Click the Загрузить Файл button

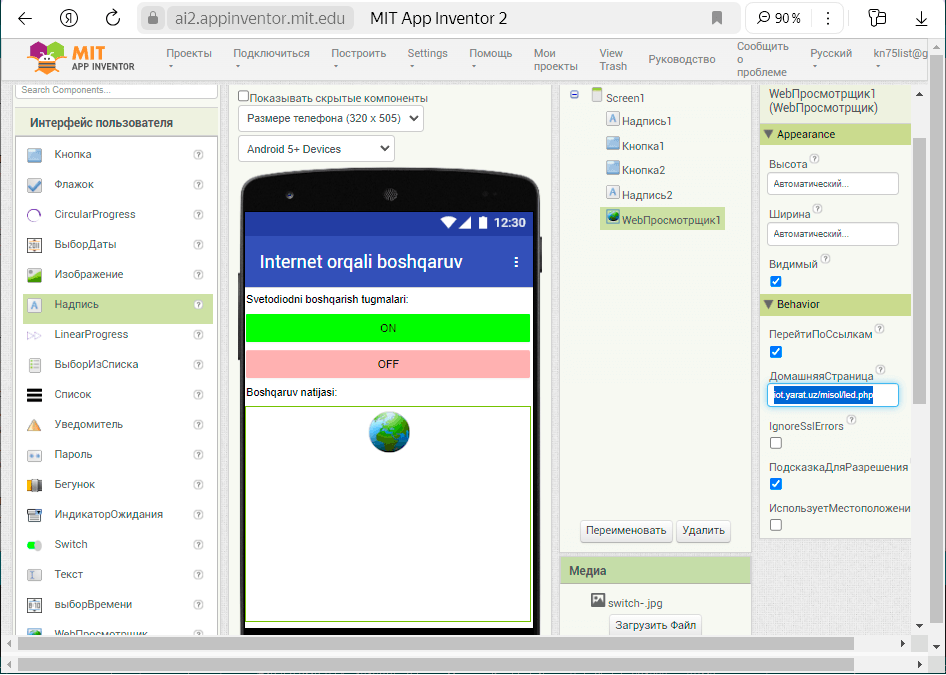(x=655, y=626)
